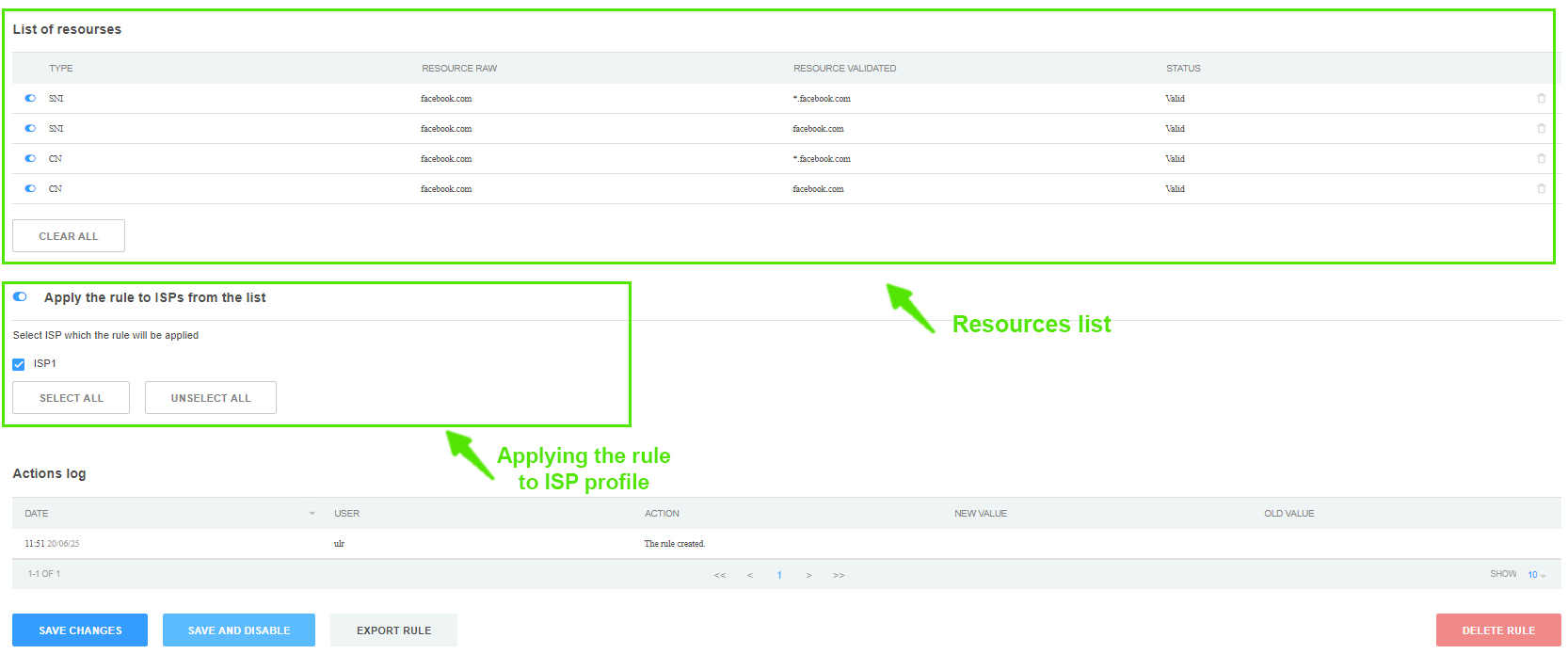Go to previous page in actions log
Screen dimensions: 1568x654
pyautogui.click(x=750, y=575)
